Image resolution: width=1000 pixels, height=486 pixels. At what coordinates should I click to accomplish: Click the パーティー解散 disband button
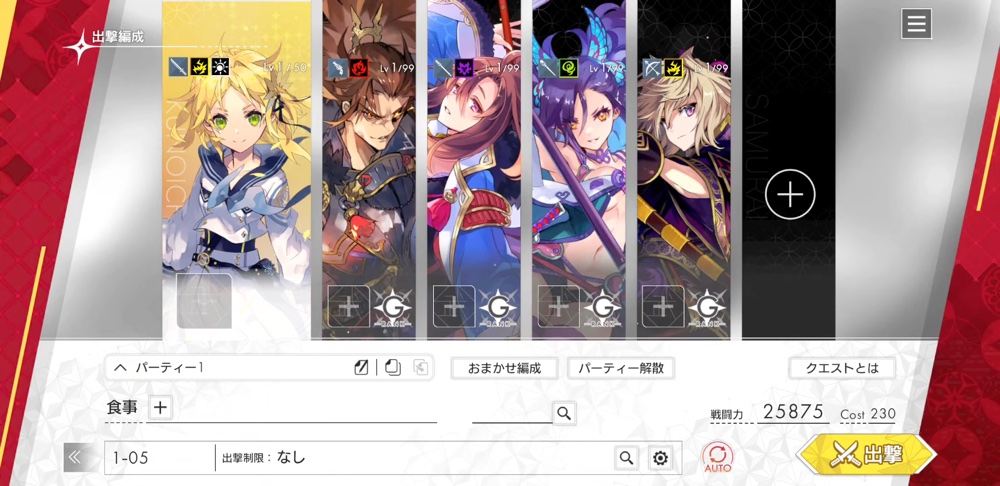click(621, 368)
